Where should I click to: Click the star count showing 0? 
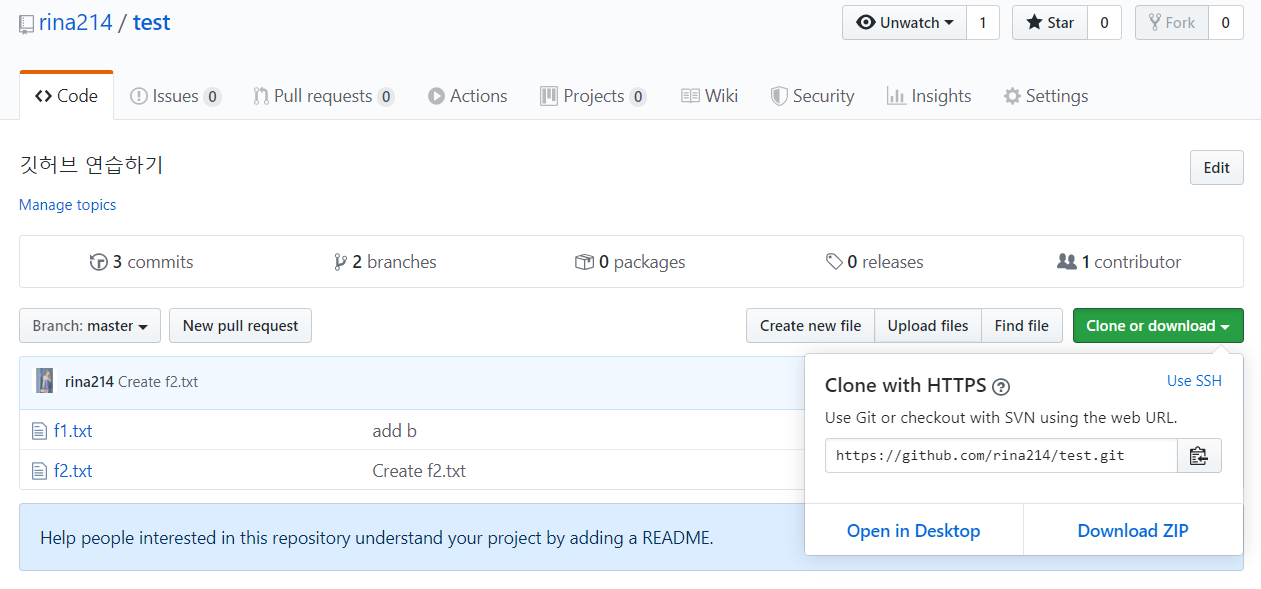pos(1104,23)
